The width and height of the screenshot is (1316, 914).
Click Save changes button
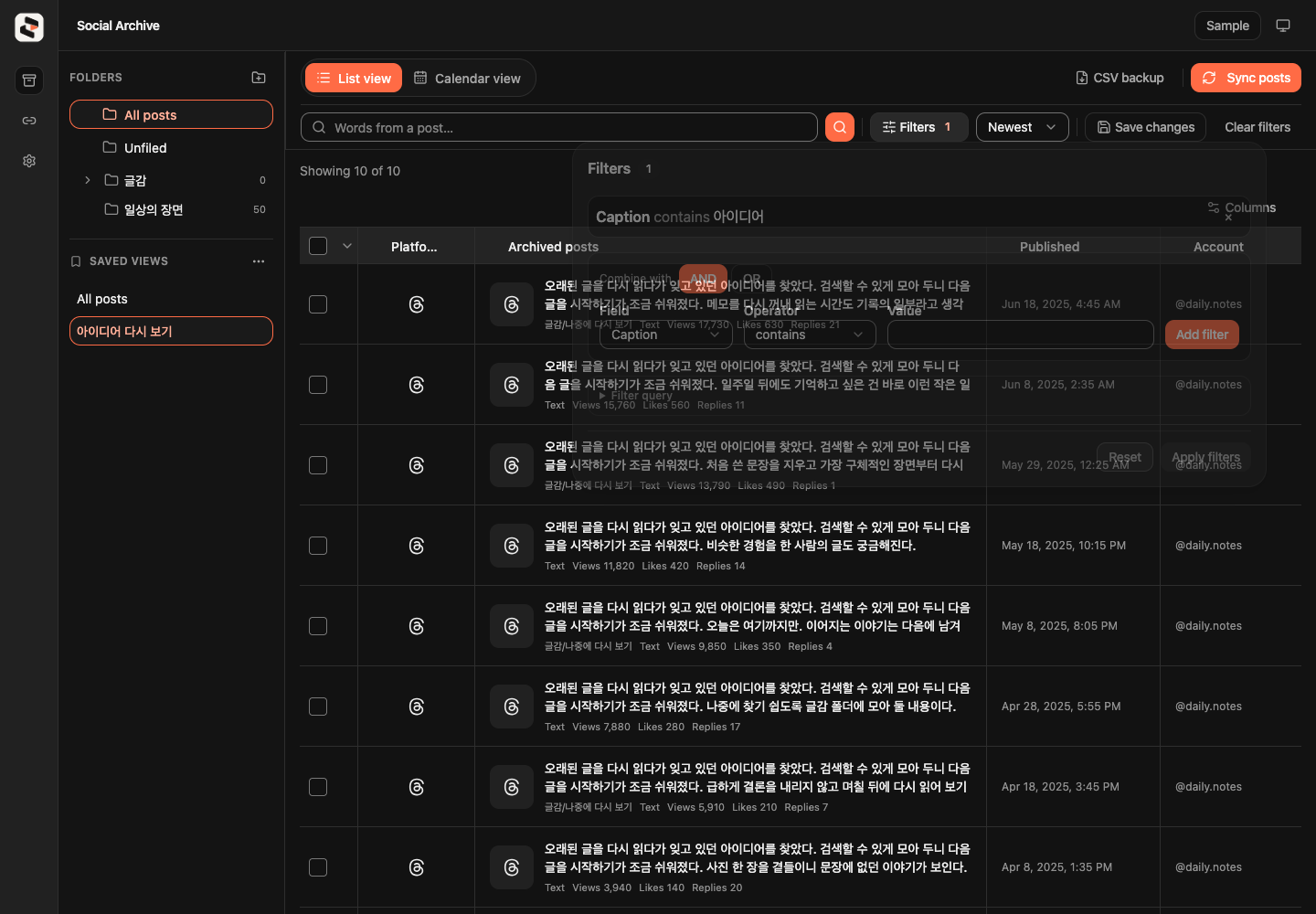tap(1146, 127)
